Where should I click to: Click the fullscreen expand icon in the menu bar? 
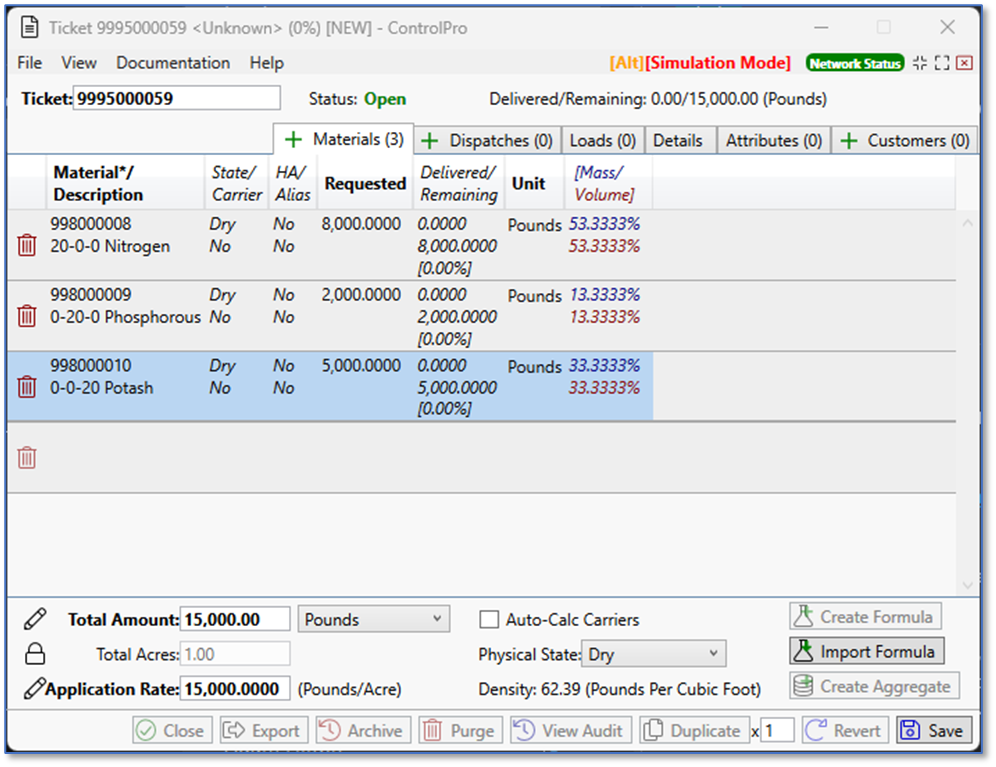pyautogui.click(x=941, y=63)
